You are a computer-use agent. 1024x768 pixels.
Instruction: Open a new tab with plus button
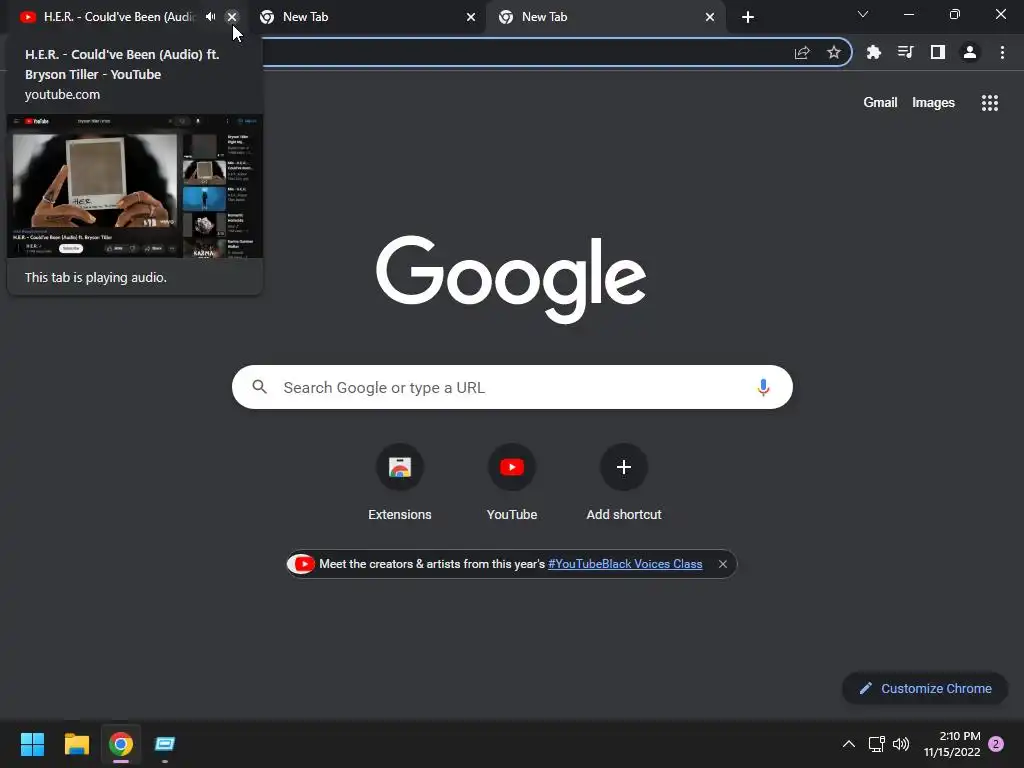click(x=748, y=17)
